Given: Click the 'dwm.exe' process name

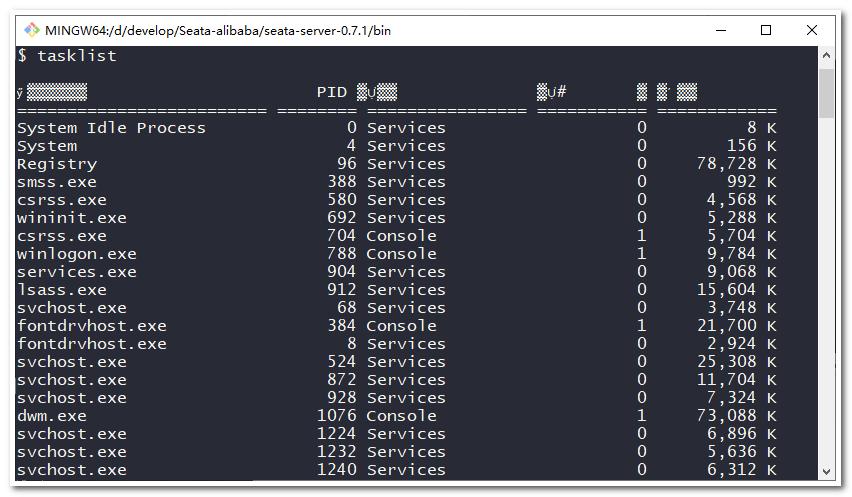Looking at the screenshot, I should pos(52,416).
